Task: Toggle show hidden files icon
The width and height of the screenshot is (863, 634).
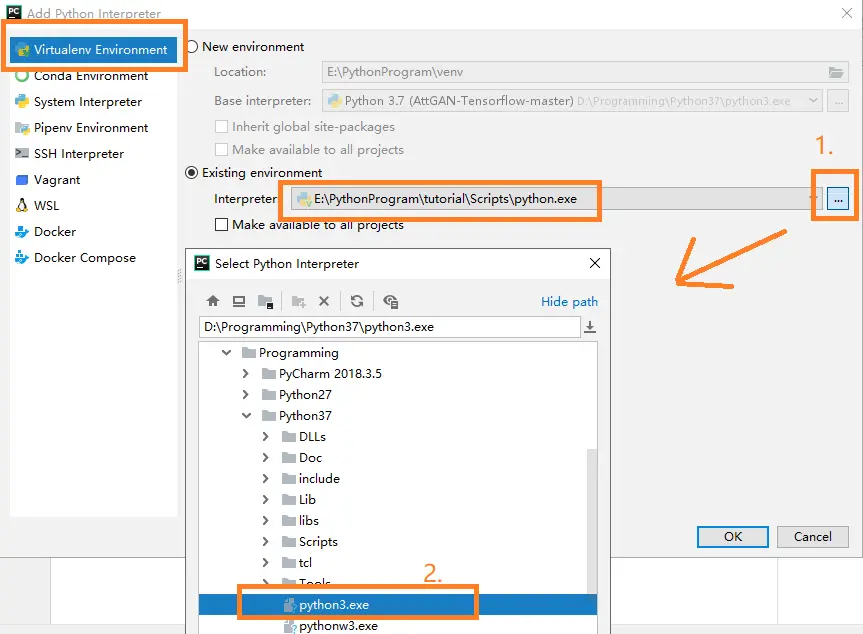Action: tap(390, 301)
